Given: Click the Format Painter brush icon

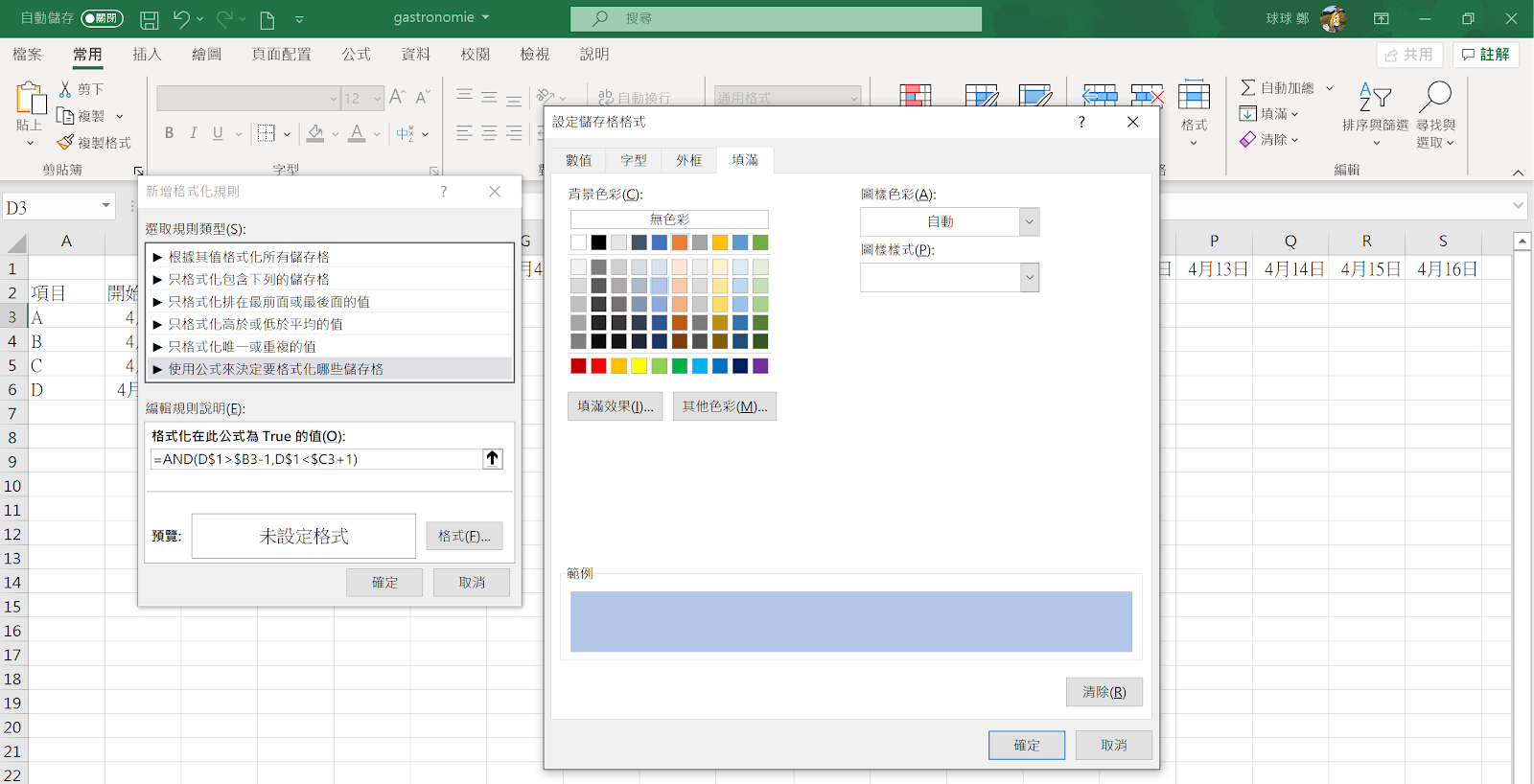Looking at the screenshot, I should [65, 143].
